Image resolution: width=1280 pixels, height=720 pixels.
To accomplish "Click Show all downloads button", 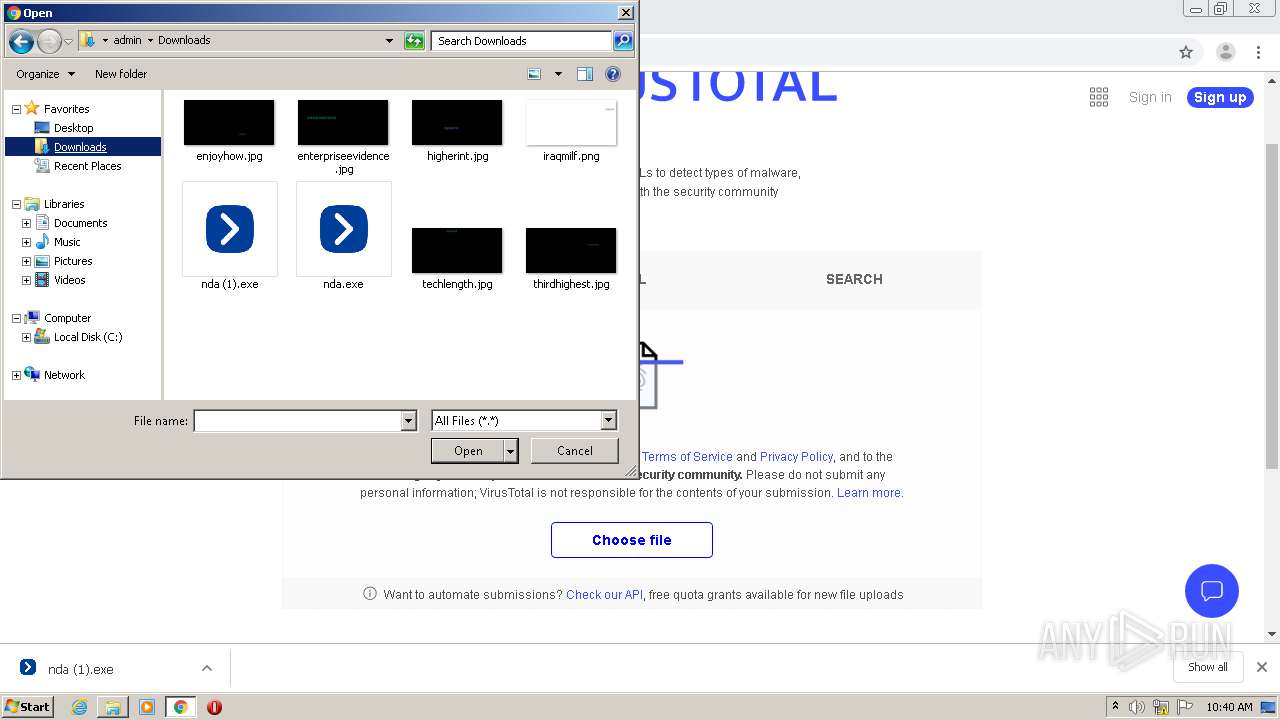I will click(x=1208, y=667).
